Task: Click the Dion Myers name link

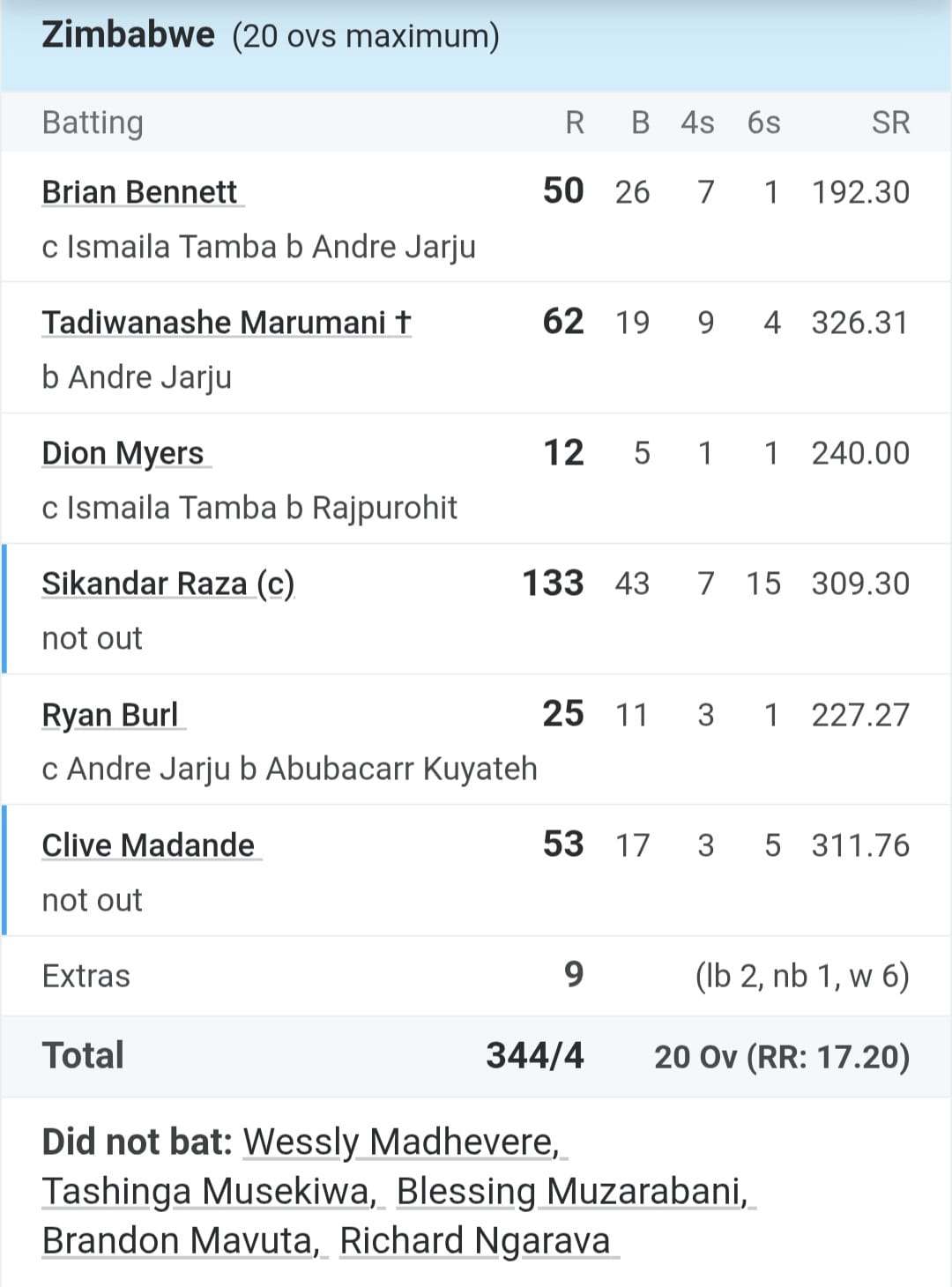Action: pyautogui.click(x=123, y=453)
